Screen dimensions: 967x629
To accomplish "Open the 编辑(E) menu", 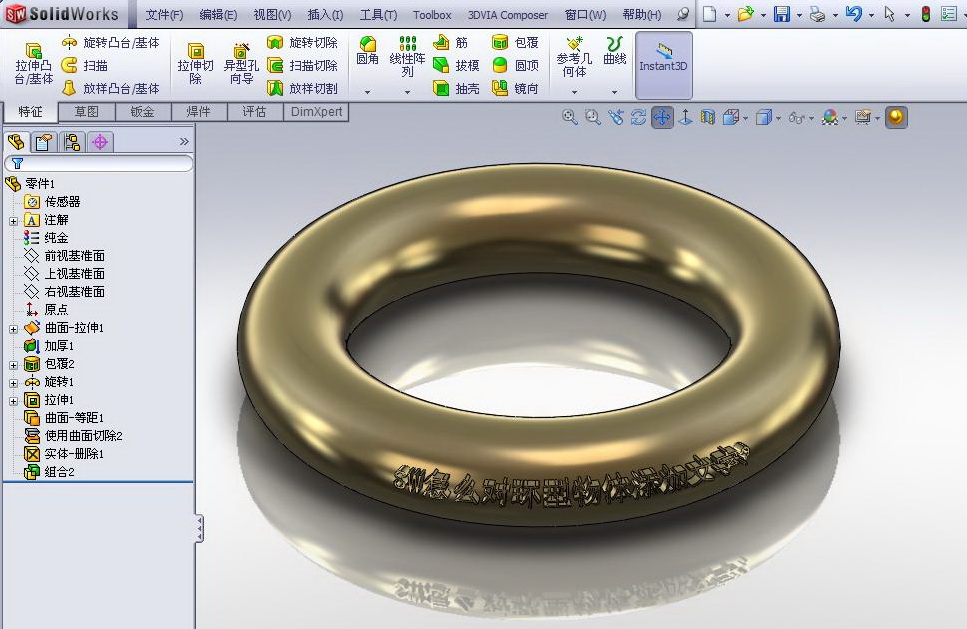I will [x=218, y=14].
